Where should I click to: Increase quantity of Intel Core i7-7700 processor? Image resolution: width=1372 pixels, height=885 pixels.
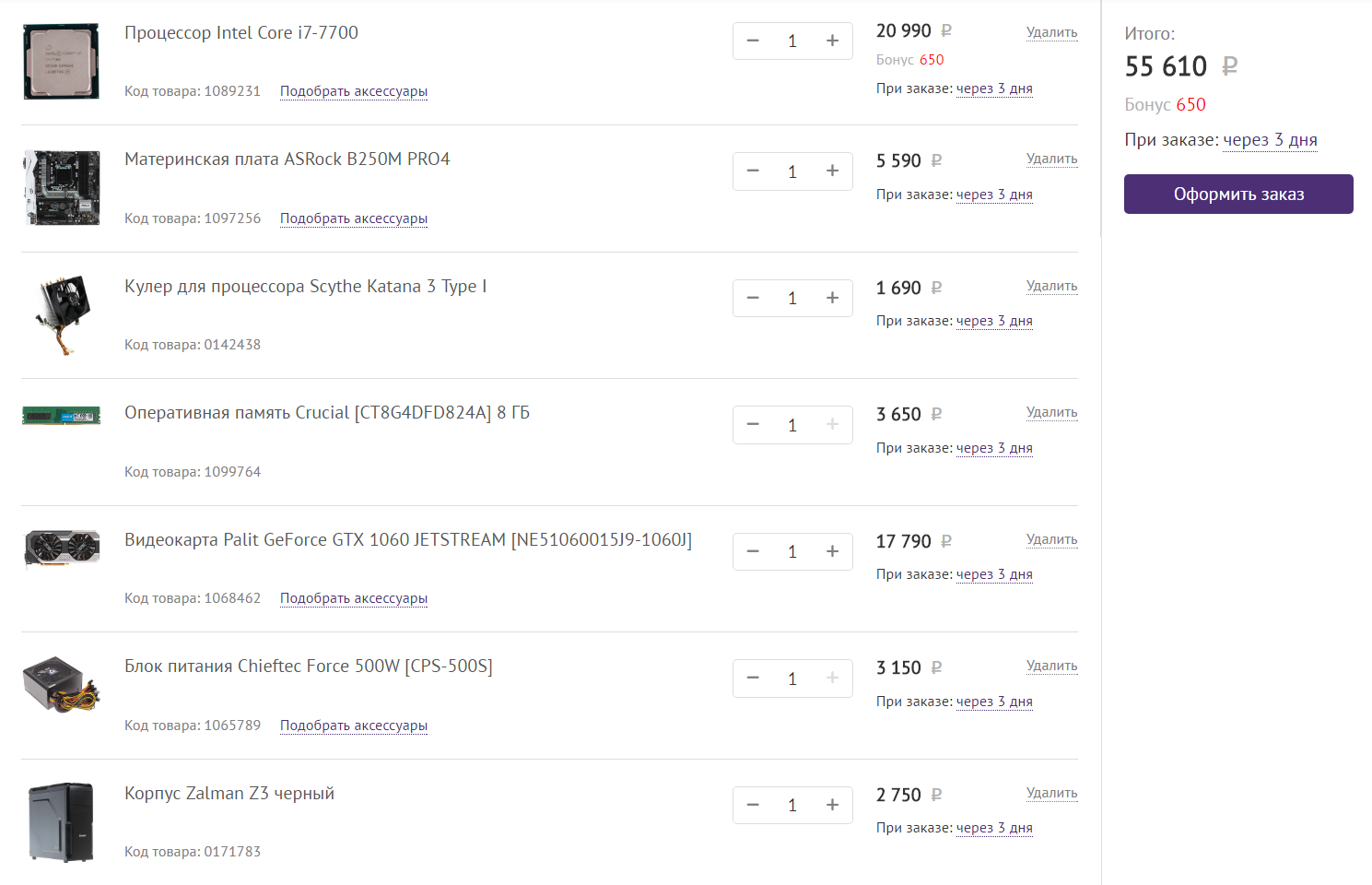click(832, 41)
